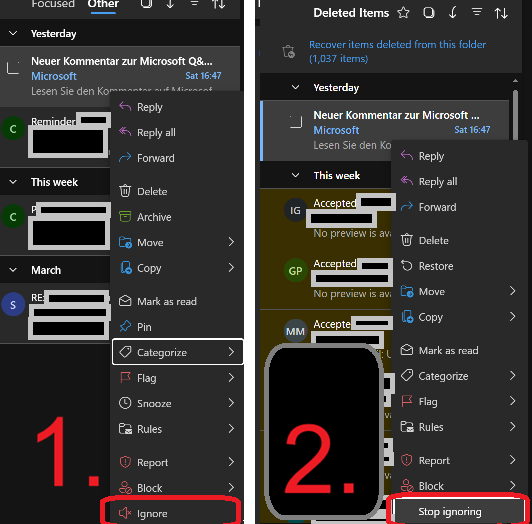Collapse the Yesterday group in Deleted Items
This screenshot has height=524, width=532.
pyautogui.click(x=296, y=87)
